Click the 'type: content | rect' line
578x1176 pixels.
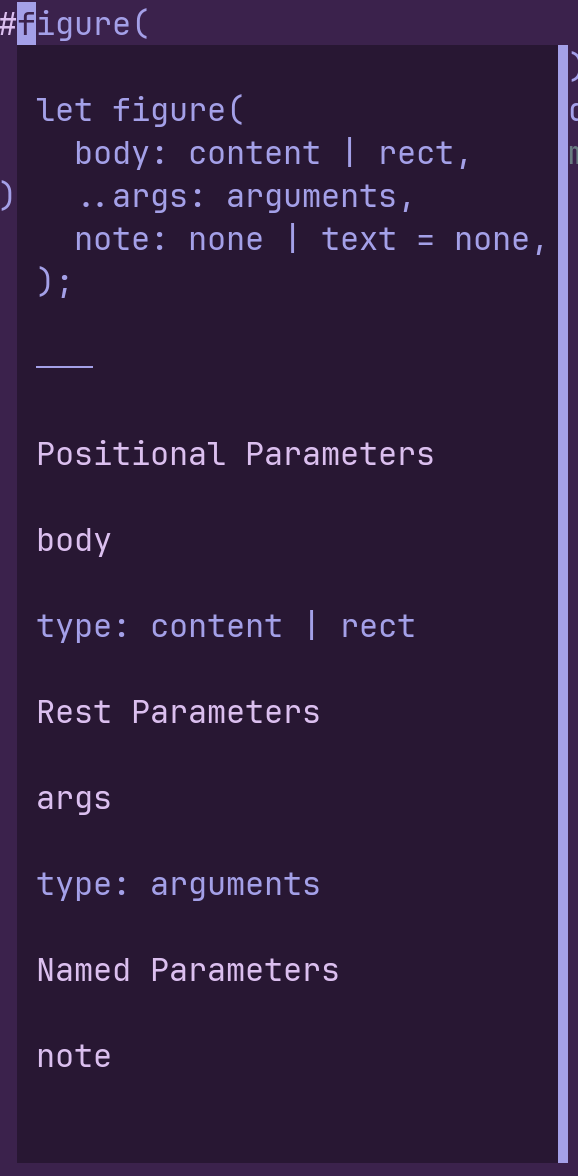(226, 626)
